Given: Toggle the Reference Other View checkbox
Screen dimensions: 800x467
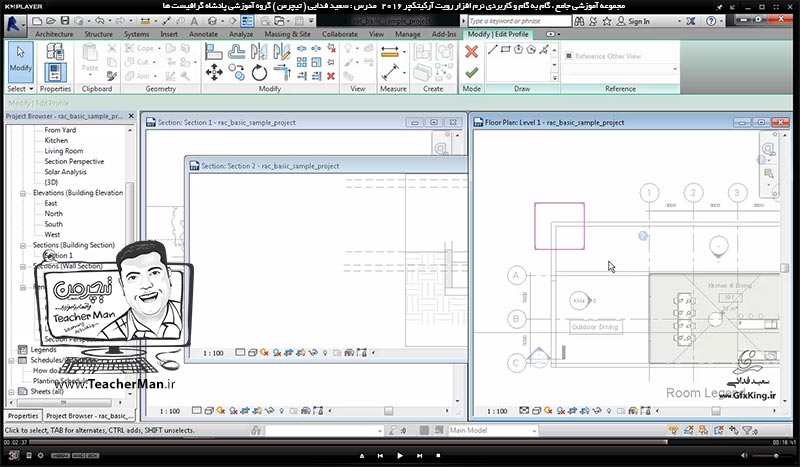Looking at the screenshot, I should [x=569, y=56].
